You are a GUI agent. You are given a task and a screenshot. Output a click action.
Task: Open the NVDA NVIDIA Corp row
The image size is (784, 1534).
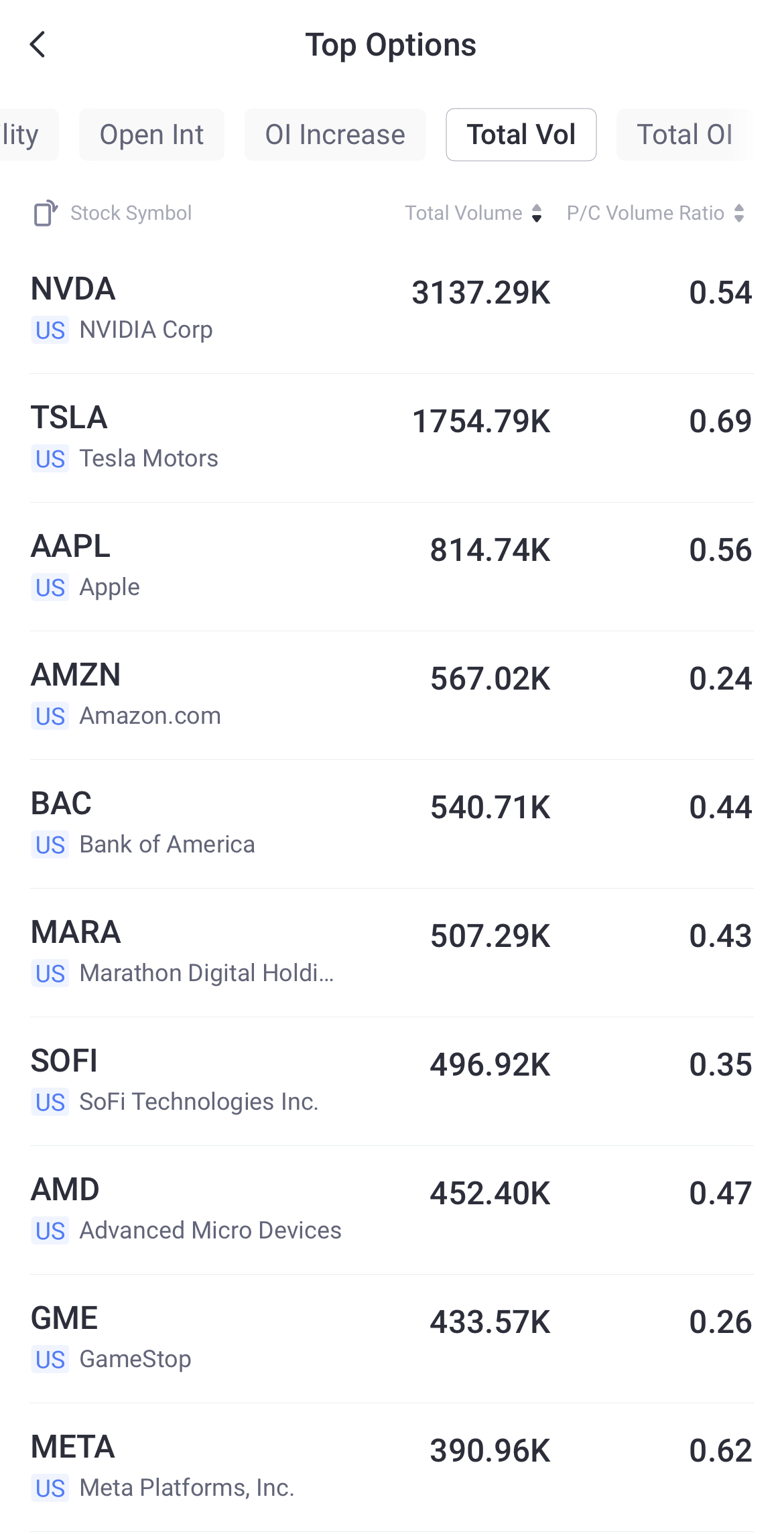pos(391,309)
